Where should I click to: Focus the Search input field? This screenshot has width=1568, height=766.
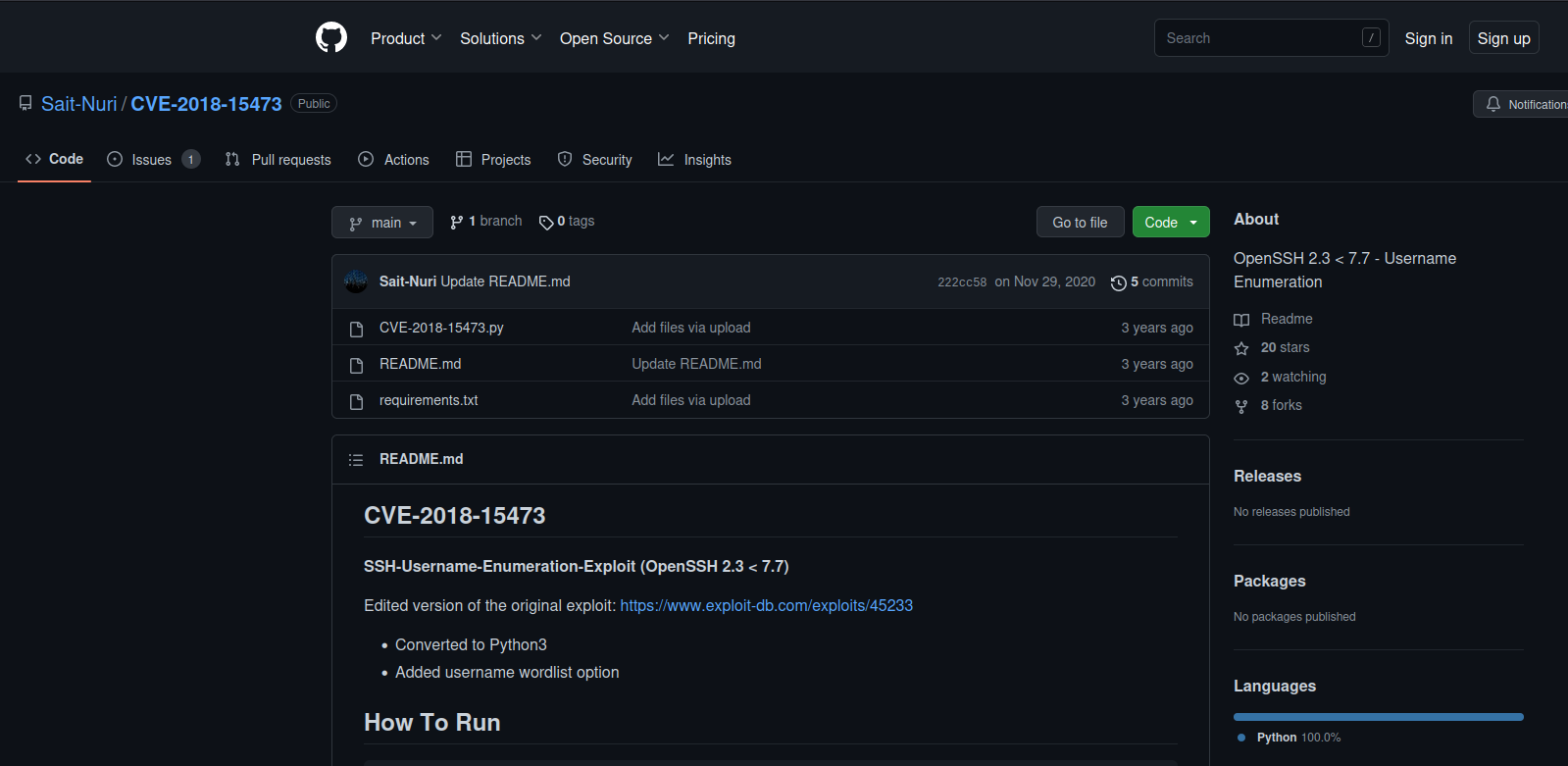[1272, 38]
